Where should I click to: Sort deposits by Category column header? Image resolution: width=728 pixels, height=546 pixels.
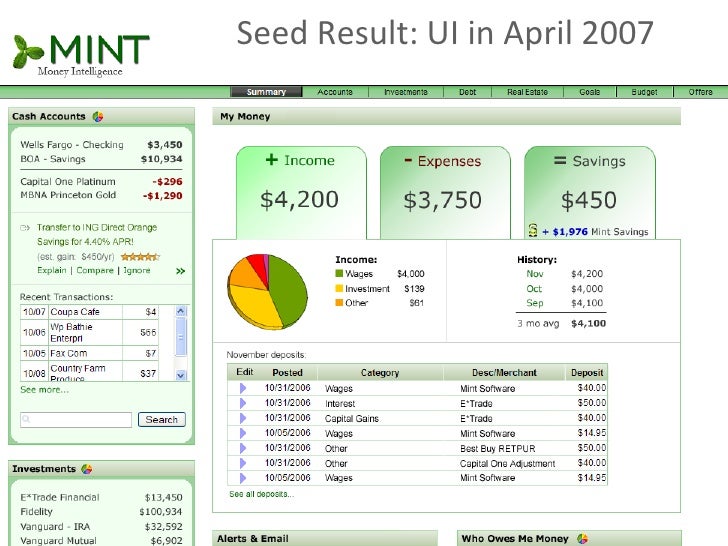380,372
